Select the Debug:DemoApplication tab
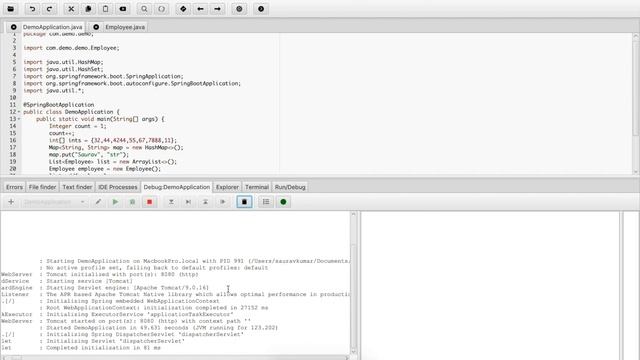This screenshot has height=360, width=640. [176, 187]
